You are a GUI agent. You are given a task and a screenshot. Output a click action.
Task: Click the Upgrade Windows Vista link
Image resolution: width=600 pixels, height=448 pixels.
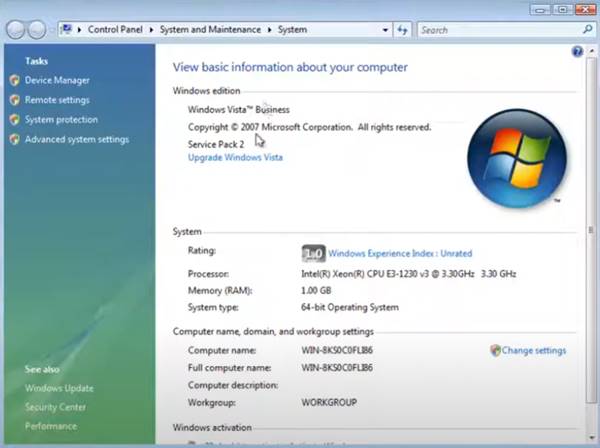(x=235, y=157)
